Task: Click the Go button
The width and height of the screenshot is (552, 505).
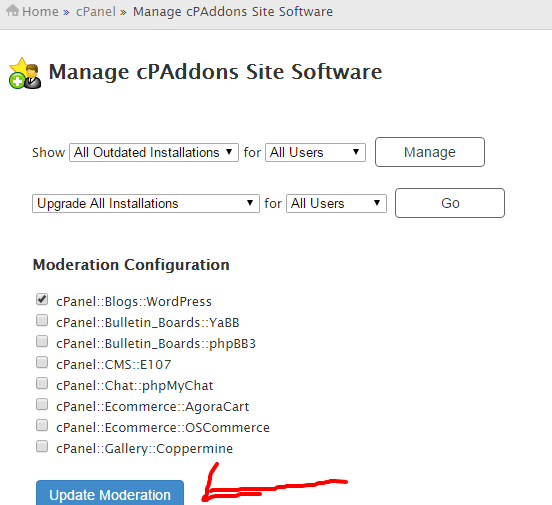Action: (450, 203)
